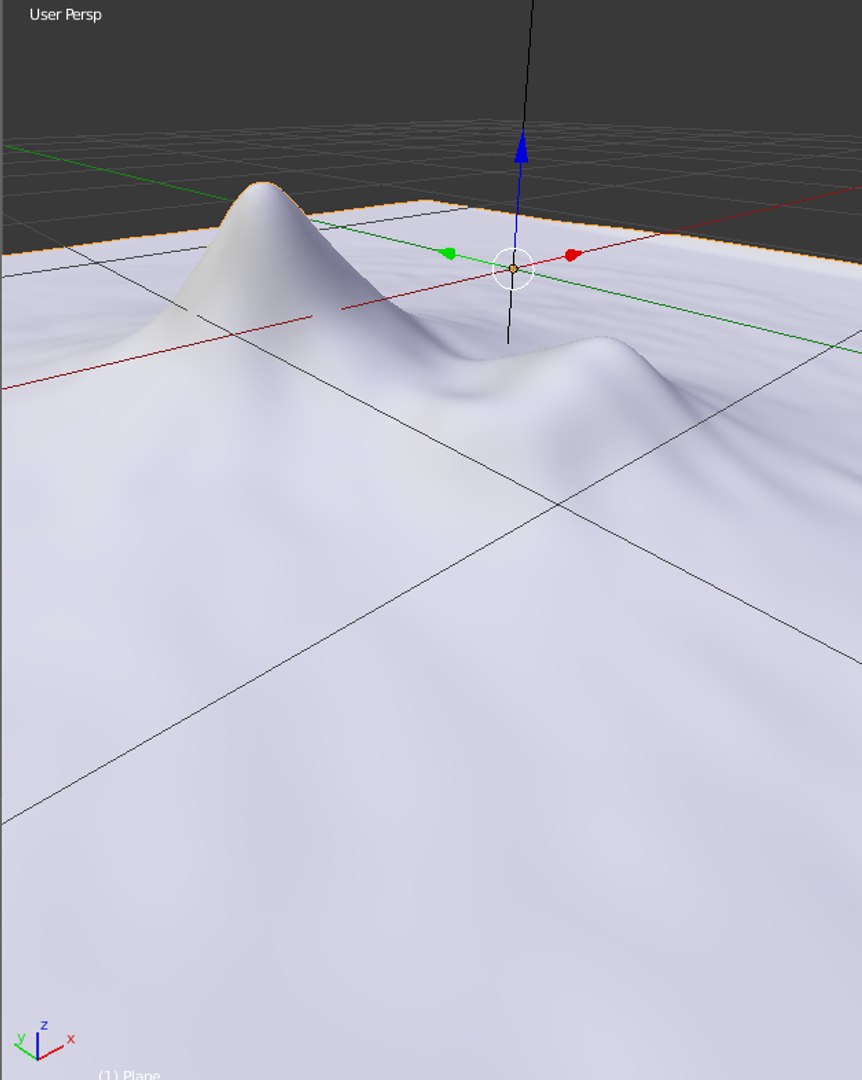Click the green Y-axis handle of the manipulator
This screenshot has height=1080, width=862.
(x=448, y=254)
